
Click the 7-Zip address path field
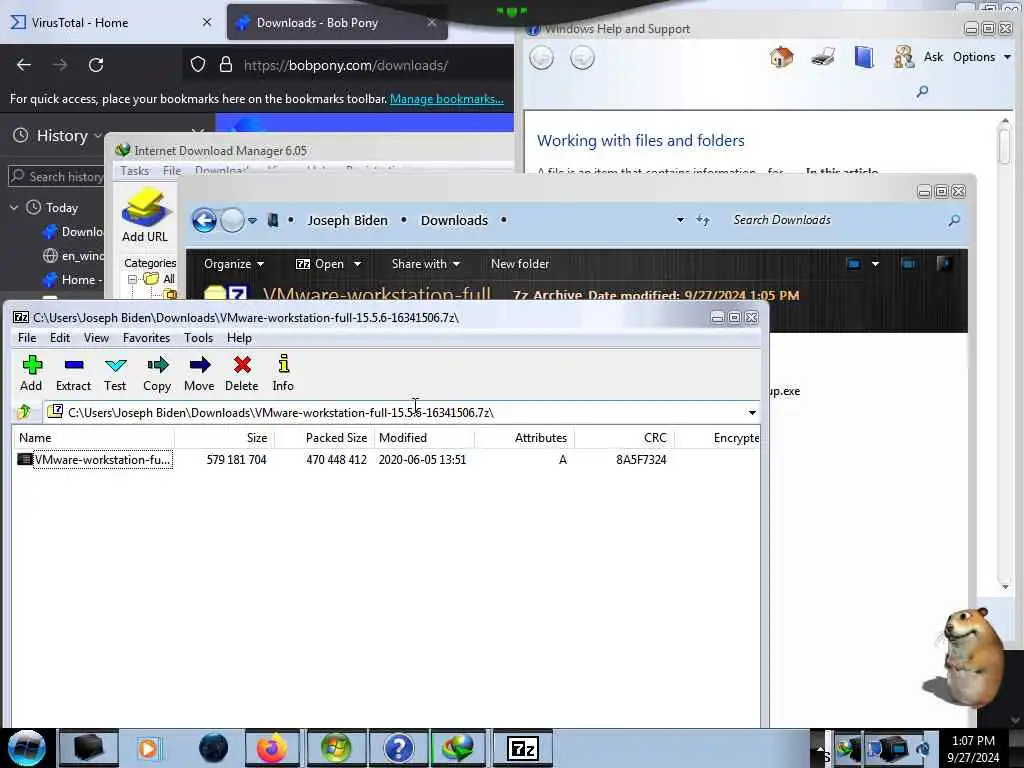tap(396, 413)
